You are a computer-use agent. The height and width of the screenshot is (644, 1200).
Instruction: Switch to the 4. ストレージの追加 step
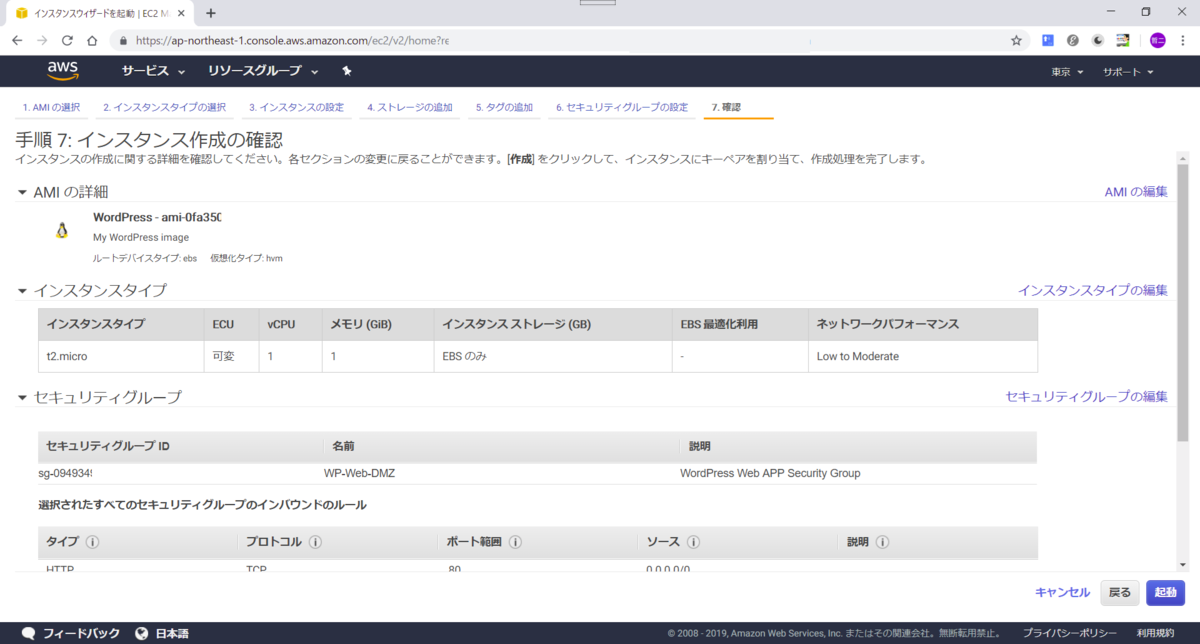(409, 107)
